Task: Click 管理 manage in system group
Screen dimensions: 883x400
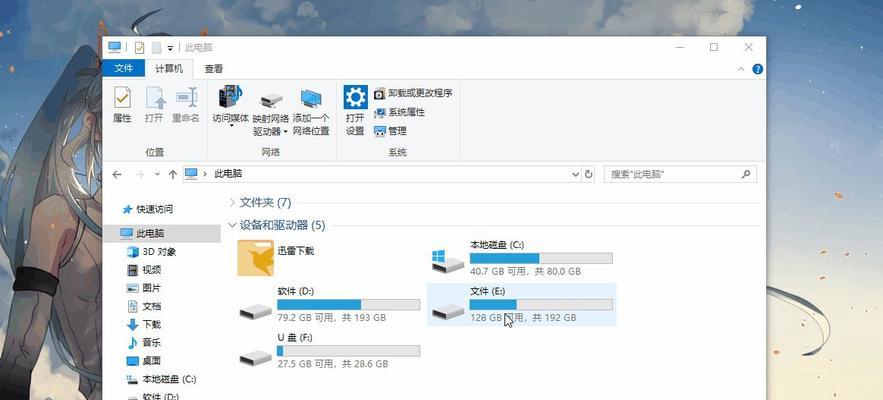Action: click(390, 131)
